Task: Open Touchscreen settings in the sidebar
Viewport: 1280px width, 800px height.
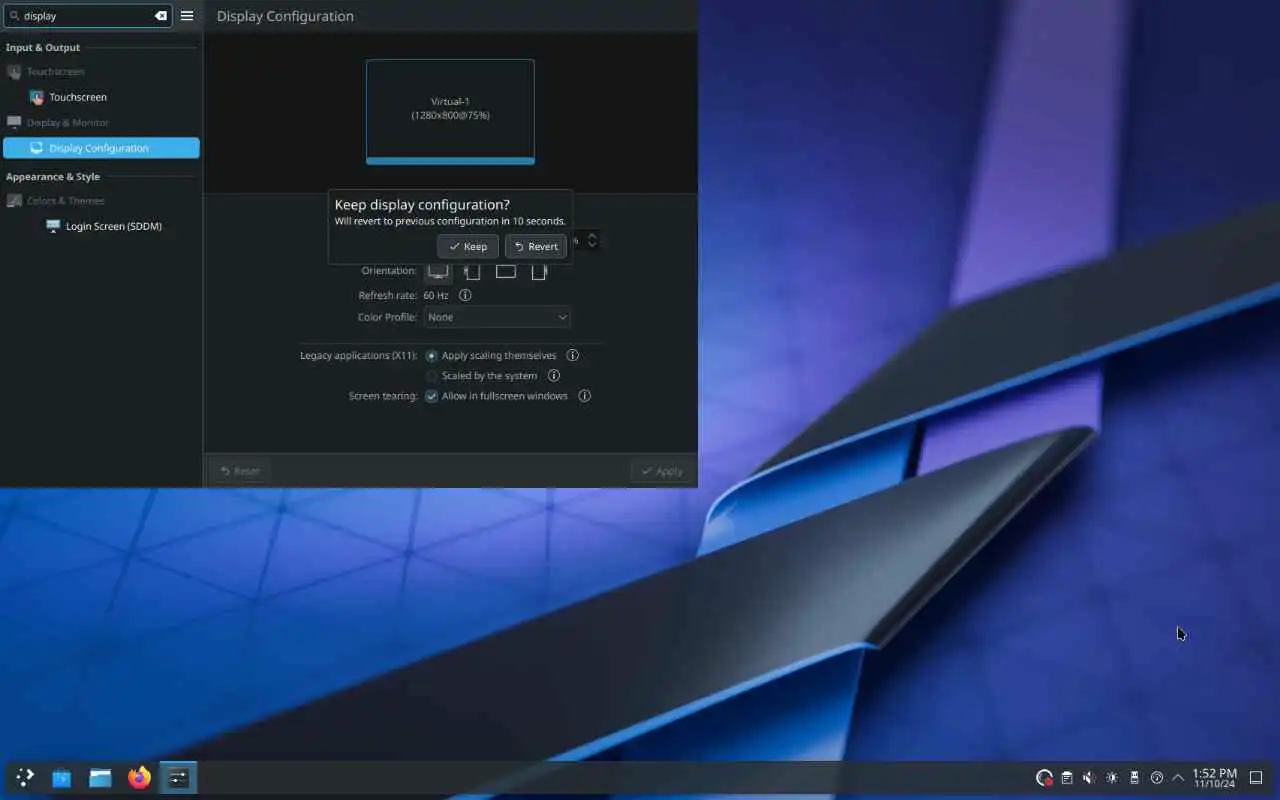Action: [x=101, y=97]
